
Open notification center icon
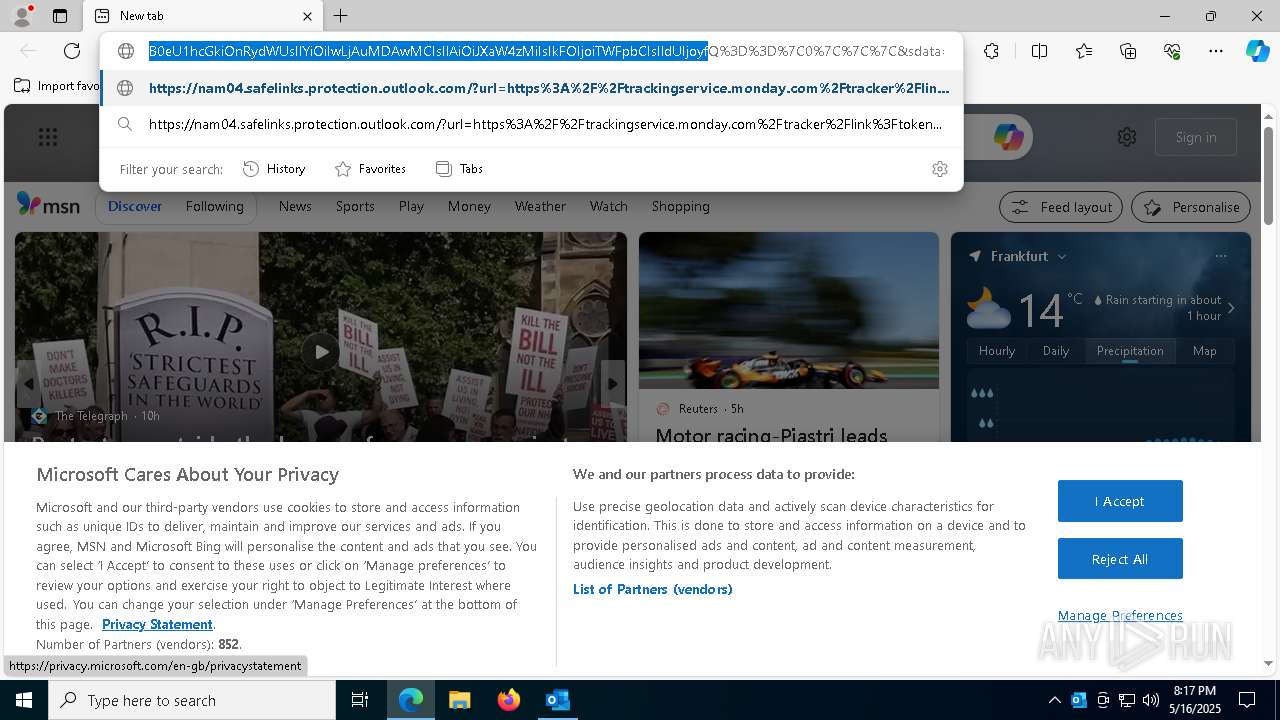point(1247,700)
